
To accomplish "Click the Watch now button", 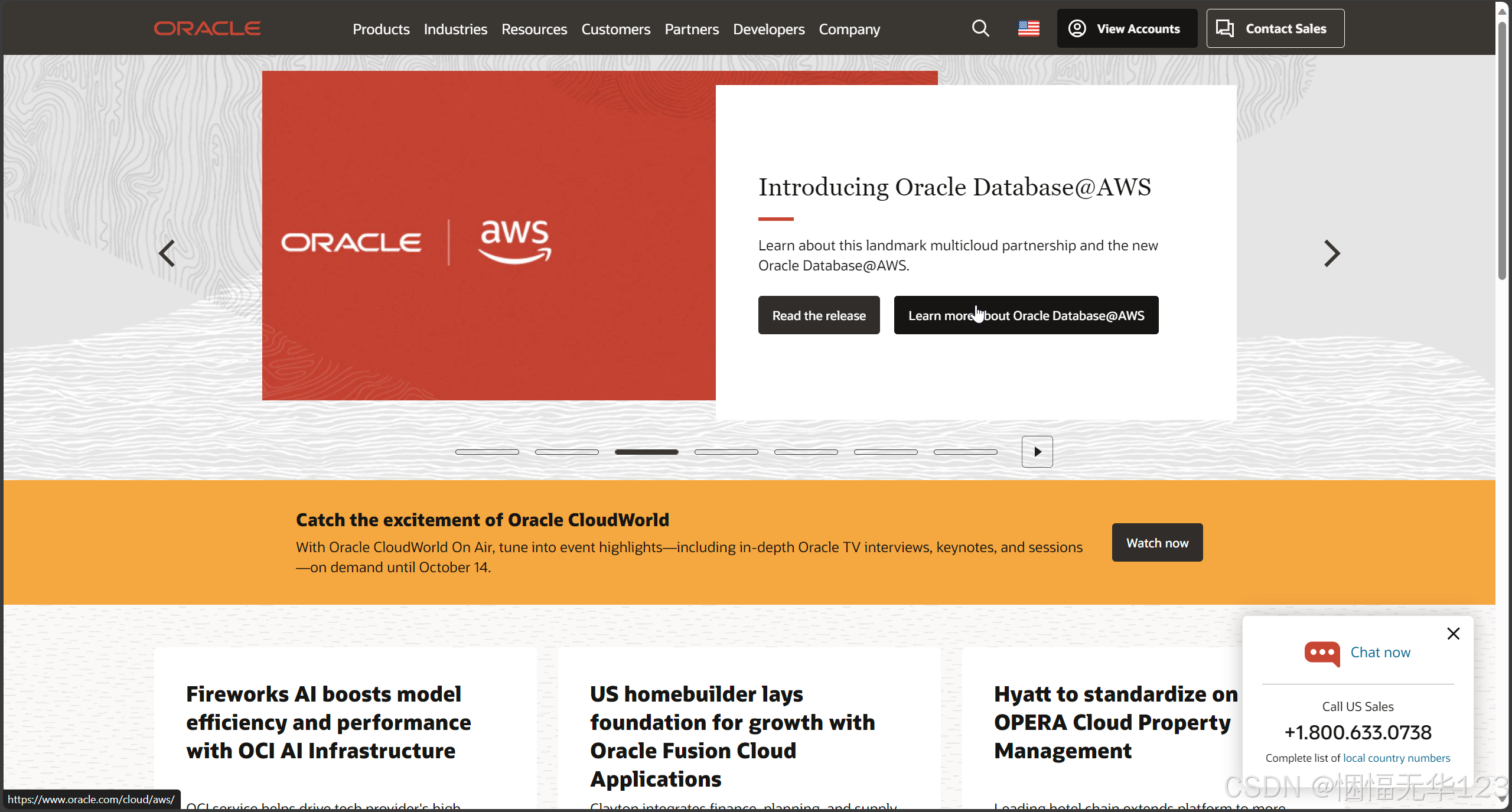I will click(x=1157, y=543).
